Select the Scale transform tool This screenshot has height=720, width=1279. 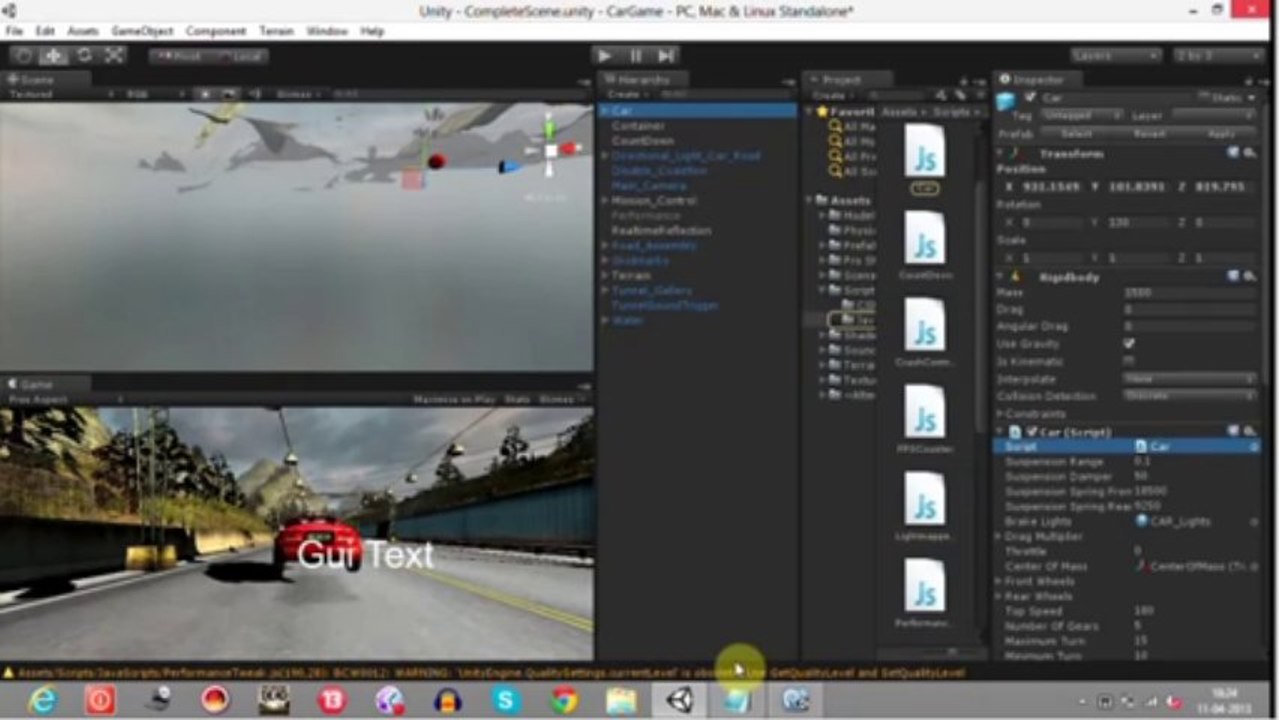click(113, 56)
